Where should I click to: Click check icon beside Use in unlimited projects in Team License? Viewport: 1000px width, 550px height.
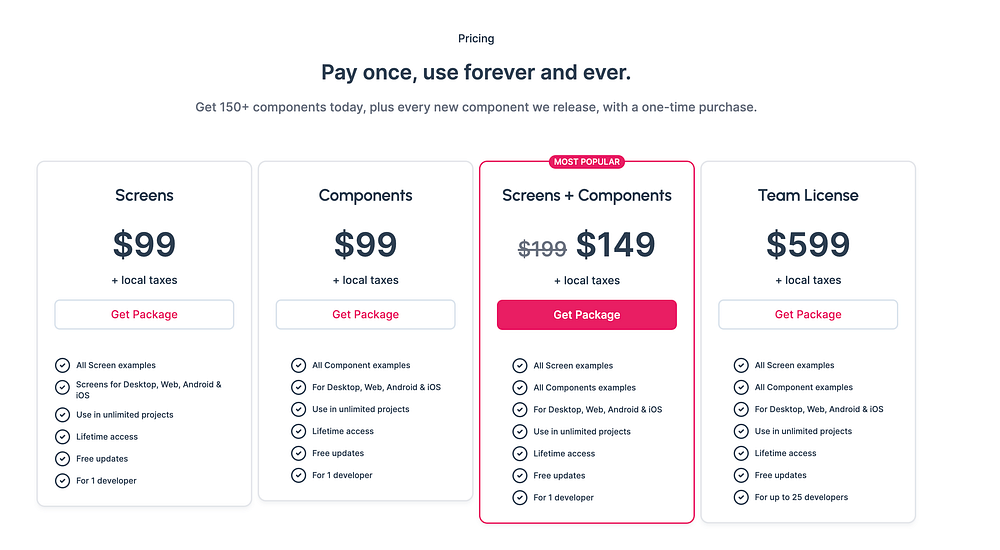[x=741, y=431]
